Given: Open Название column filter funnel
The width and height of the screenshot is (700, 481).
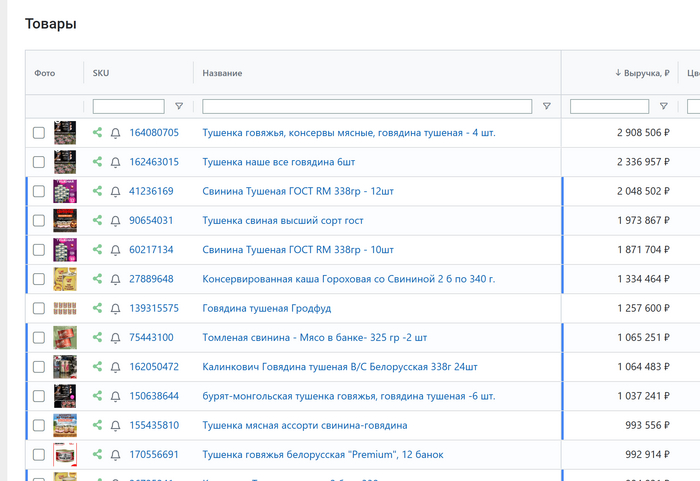Looking at the screenshot, I should point(546,106).
